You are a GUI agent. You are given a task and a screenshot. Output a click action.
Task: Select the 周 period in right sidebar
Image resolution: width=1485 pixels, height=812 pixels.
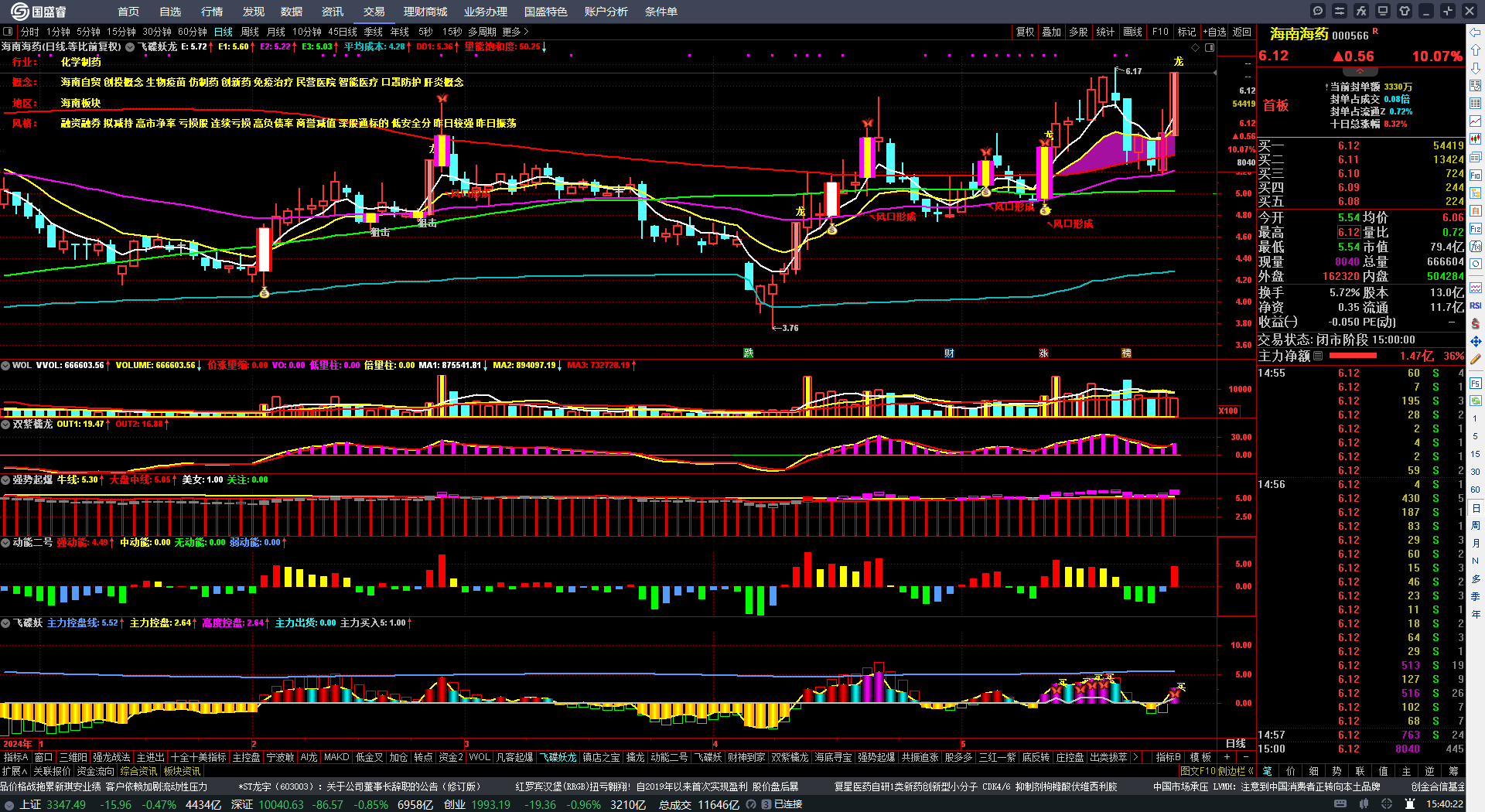[1476, 525]
